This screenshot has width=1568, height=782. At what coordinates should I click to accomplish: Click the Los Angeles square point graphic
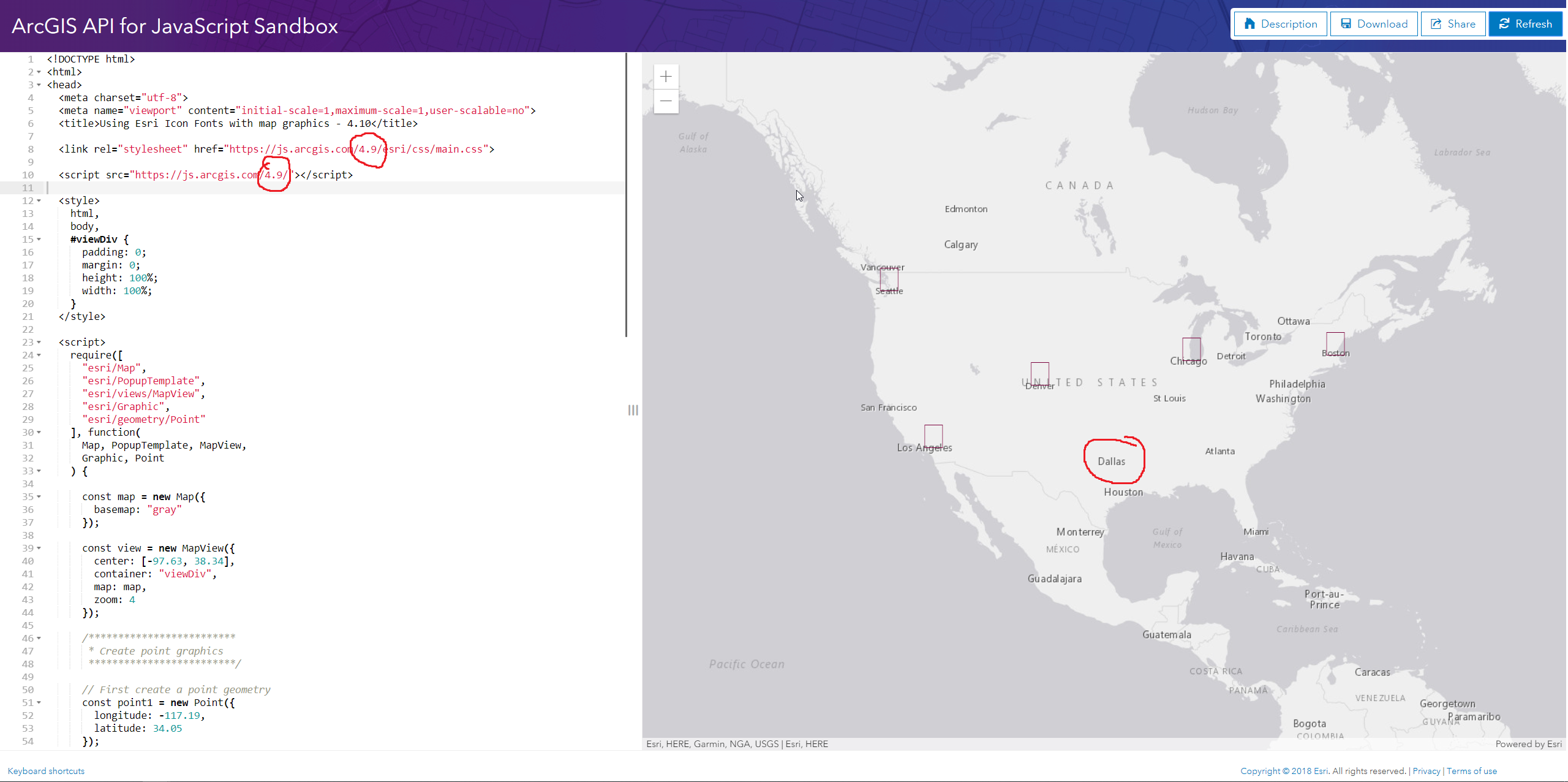point(933,436)
